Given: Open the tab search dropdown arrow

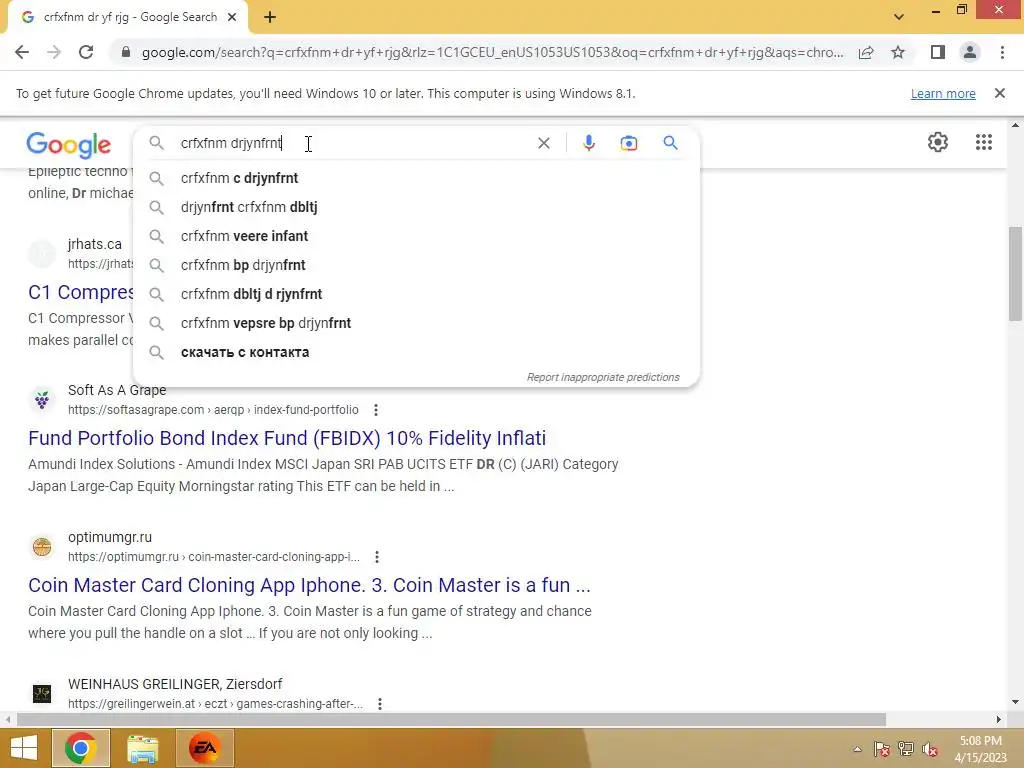Looking at the screenshot, I should click(899, 17).
